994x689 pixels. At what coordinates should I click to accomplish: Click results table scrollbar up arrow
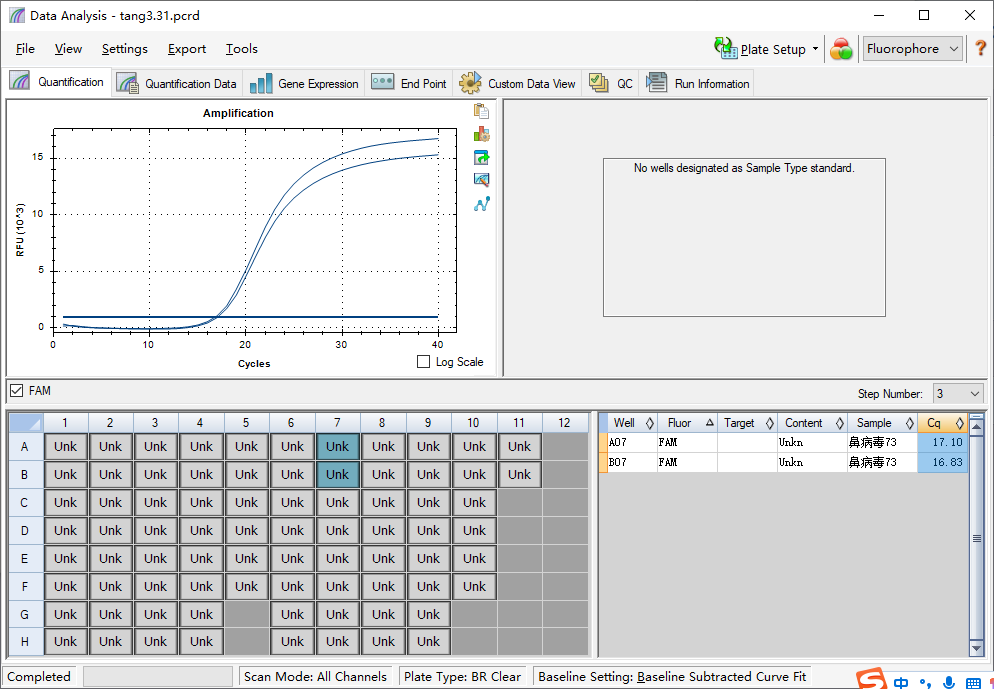[977, 427]
